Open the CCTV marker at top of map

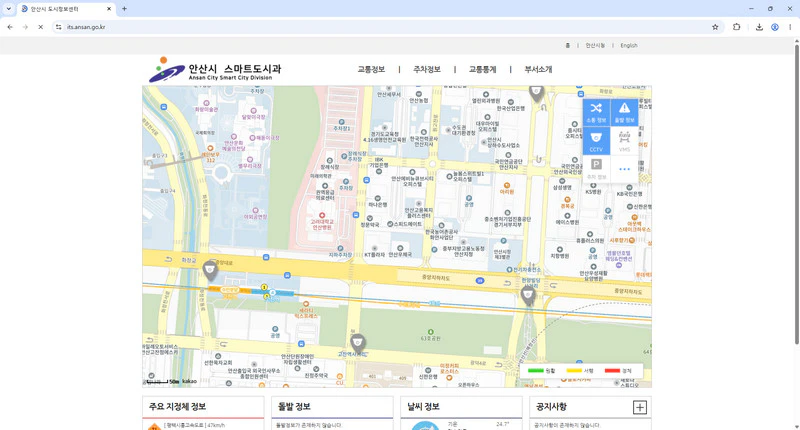(536, 93)
